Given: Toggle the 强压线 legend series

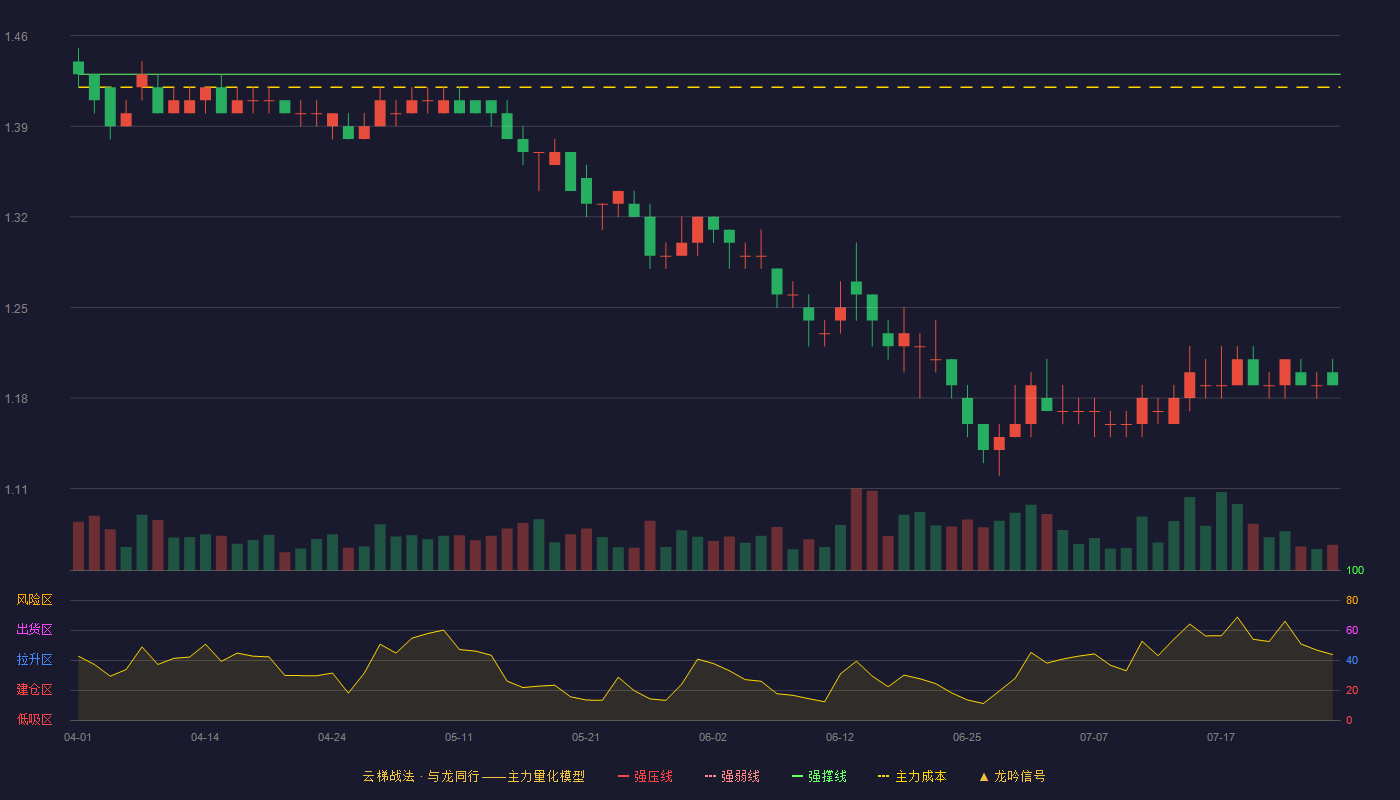Looking at the screenshot, I should tap(645, 776).
